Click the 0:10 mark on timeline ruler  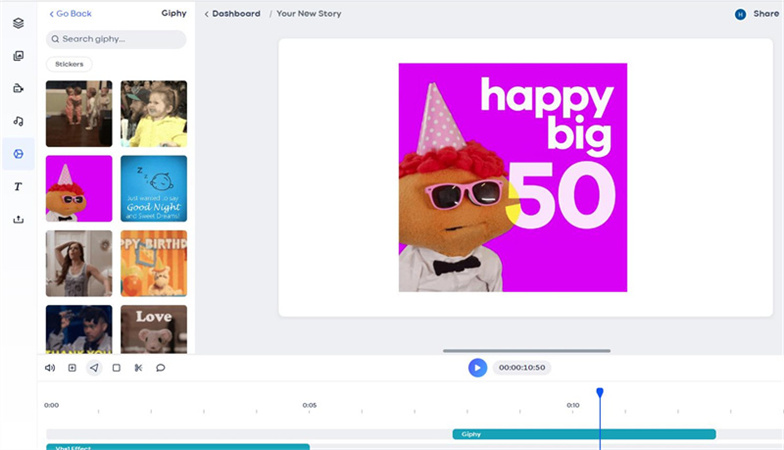[573, 405]
